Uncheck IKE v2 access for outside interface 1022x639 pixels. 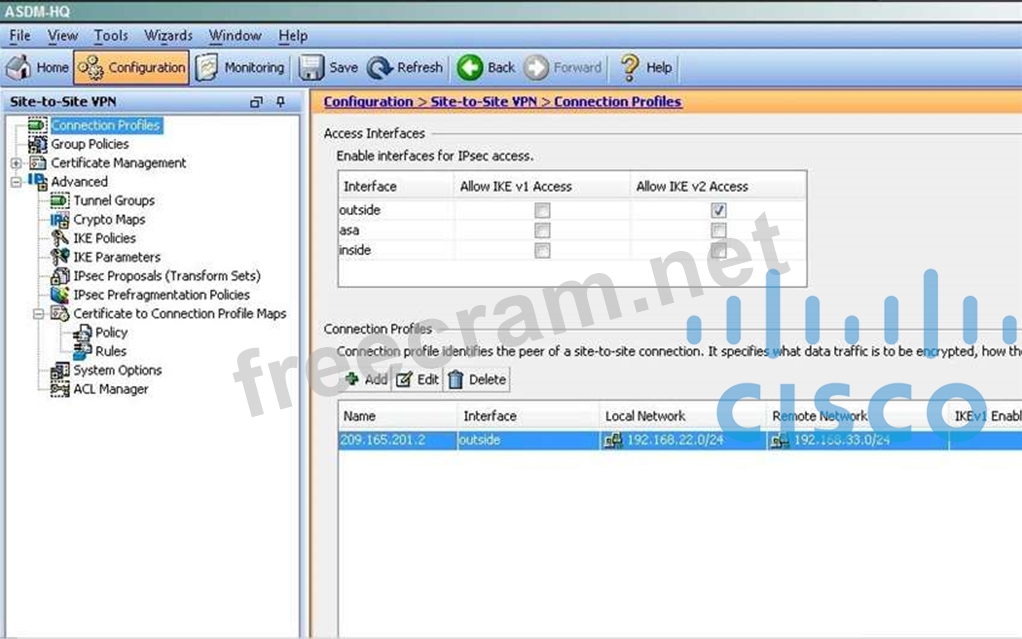[x=718, y=211]
